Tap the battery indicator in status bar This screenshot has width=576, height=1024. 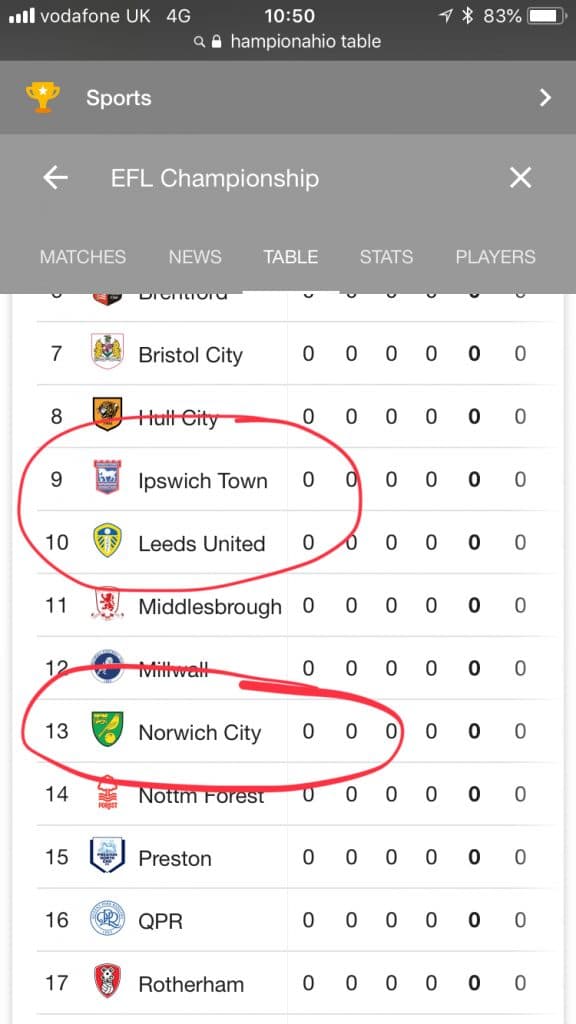coord(547,16)
